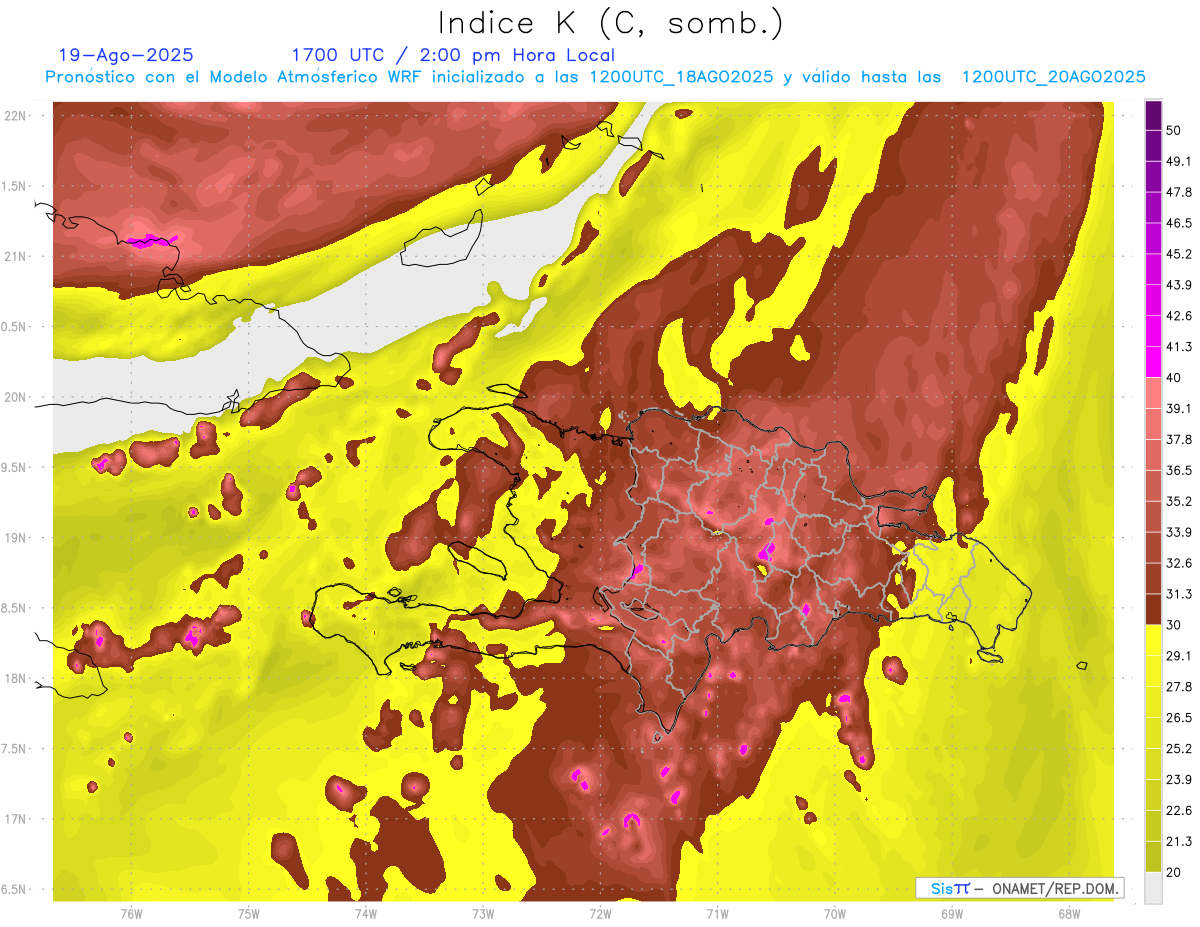
Task: Click the 19N latitude label
Action: [x=16, y=538]
